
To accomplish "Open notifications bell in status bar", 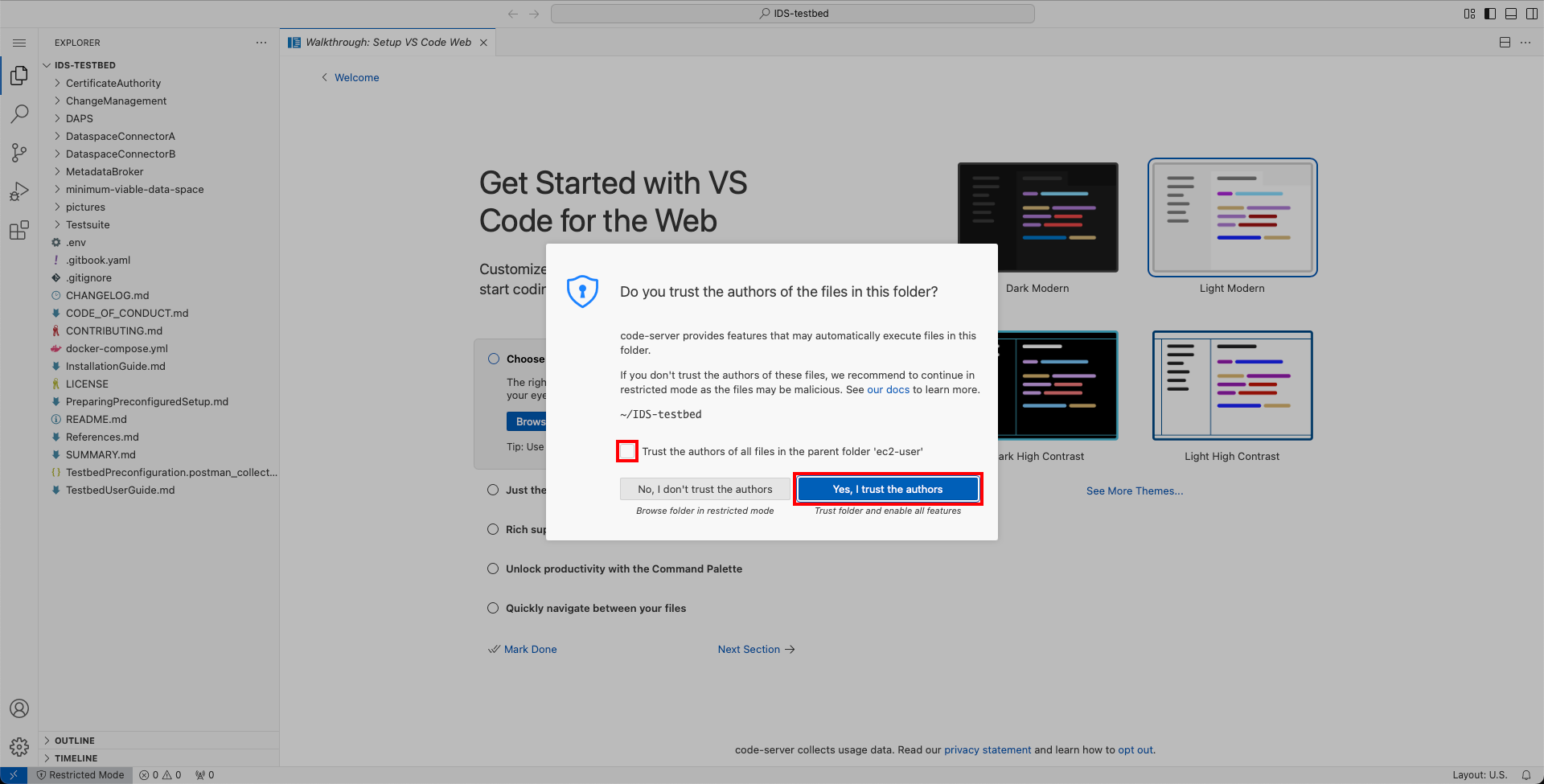I will [1526, 775].
